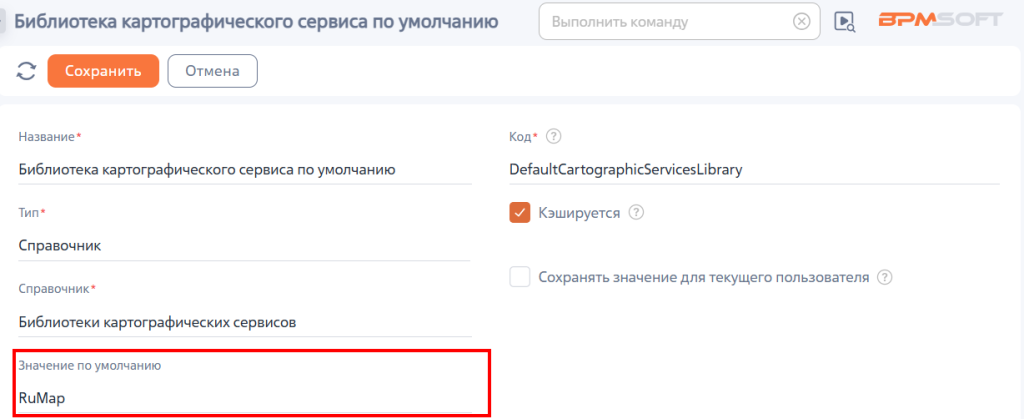Click the Сохранять значение для текущего пользователя label
This screenshot has height=419, width=1024.
click(704, 277)
